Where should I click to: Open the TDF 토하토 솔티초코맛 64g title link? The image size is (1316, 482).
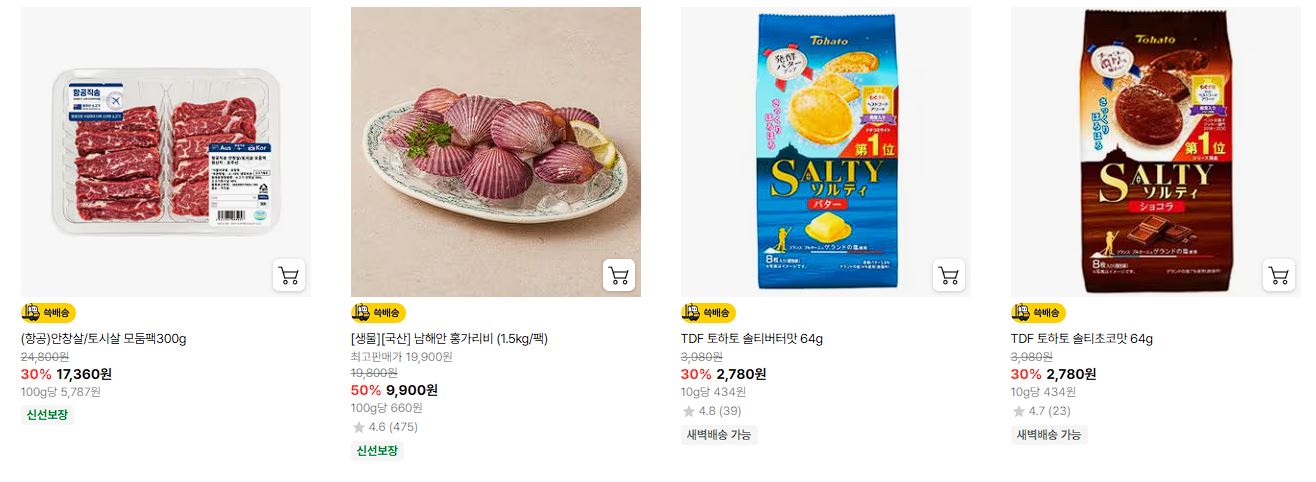coord(1082,339)
